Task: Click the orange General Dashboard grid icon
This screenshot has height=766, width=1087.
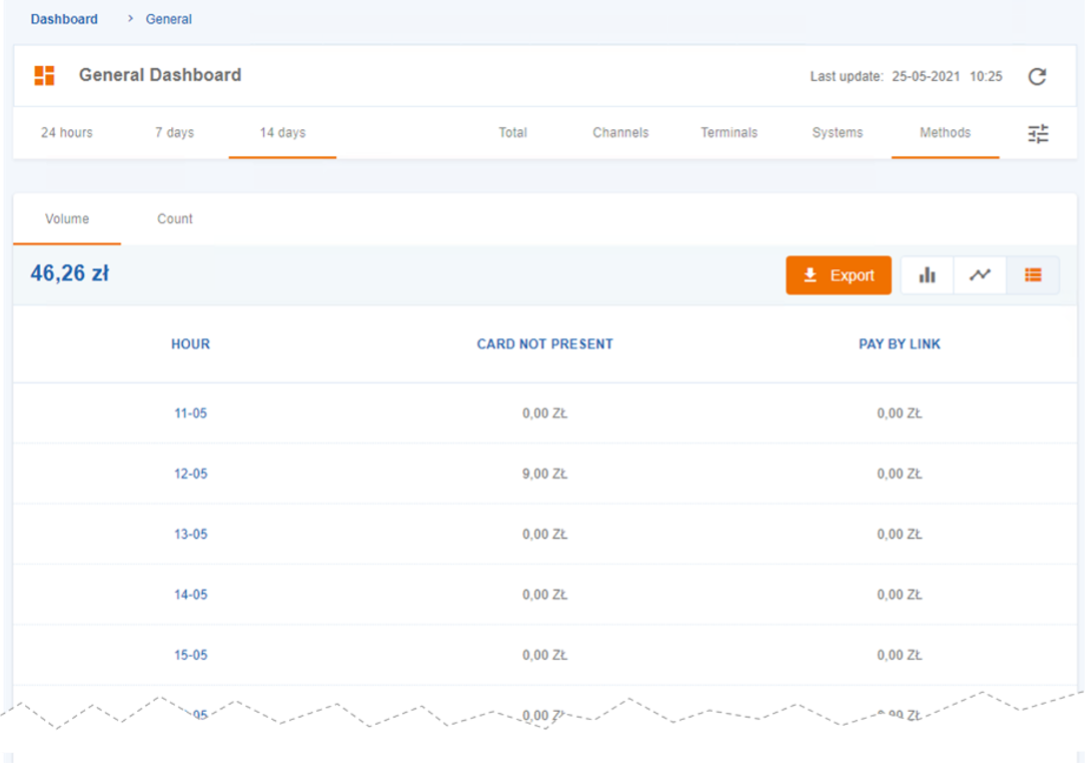Action: pos(44,75)
